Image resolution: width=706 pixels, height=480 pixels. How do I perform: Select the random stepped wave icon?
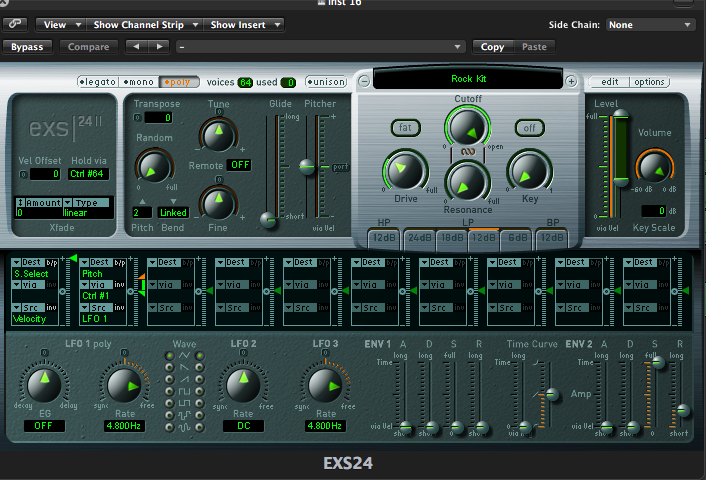[184, 415]
